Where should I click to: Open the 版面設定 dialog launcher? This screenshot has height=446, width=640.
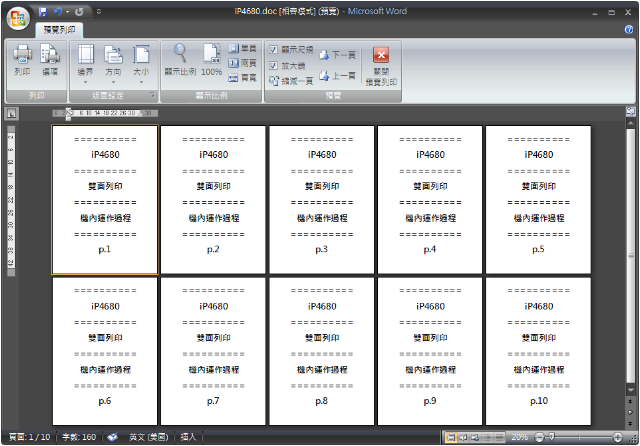(x=152, y=95)
